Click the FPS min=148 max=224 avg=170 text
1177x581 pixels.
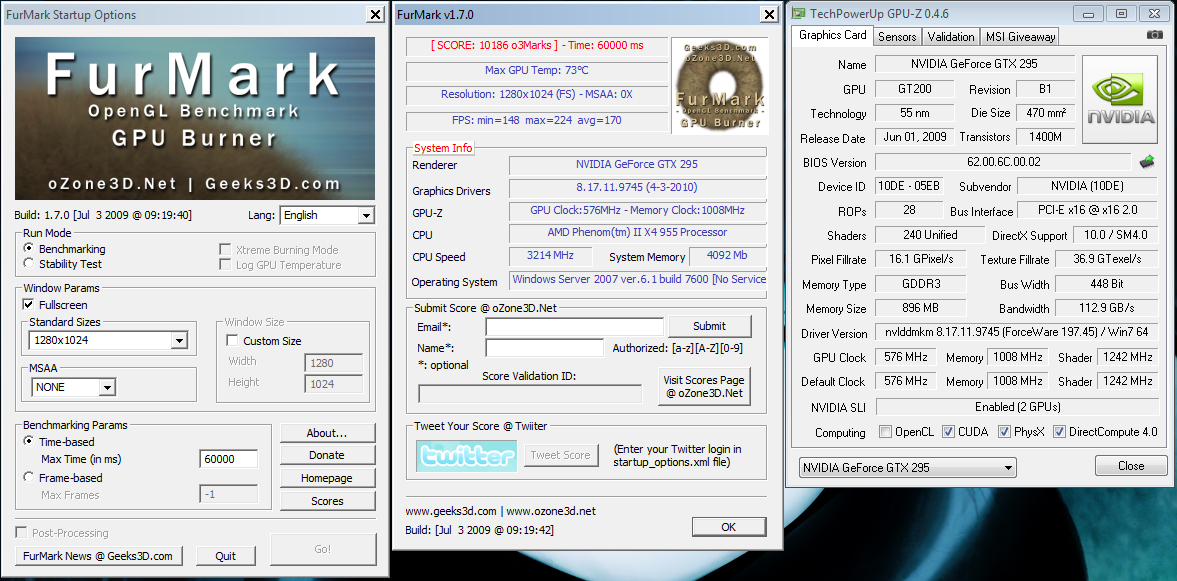(537, 120)
